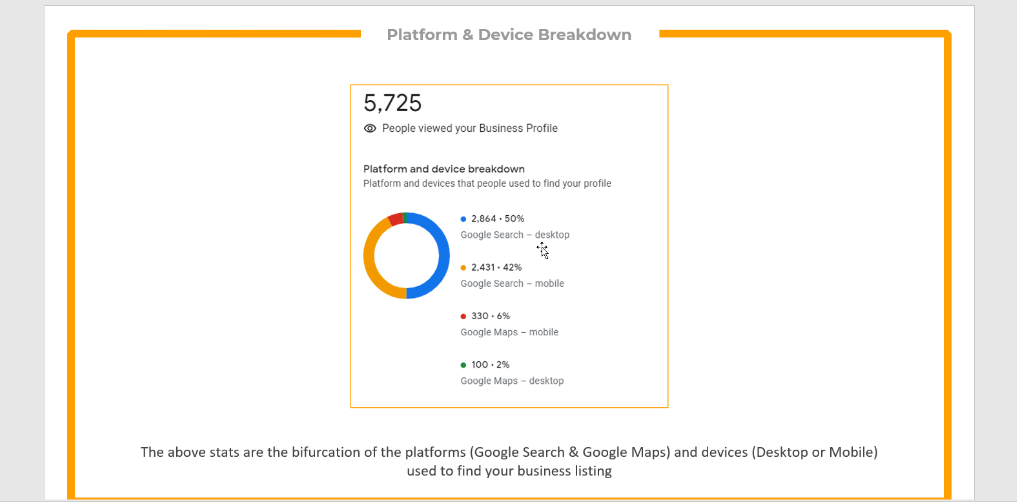Screen dimensions: 1017x502
Task: Click the Google Maps – mobile label
Action: 509,332
